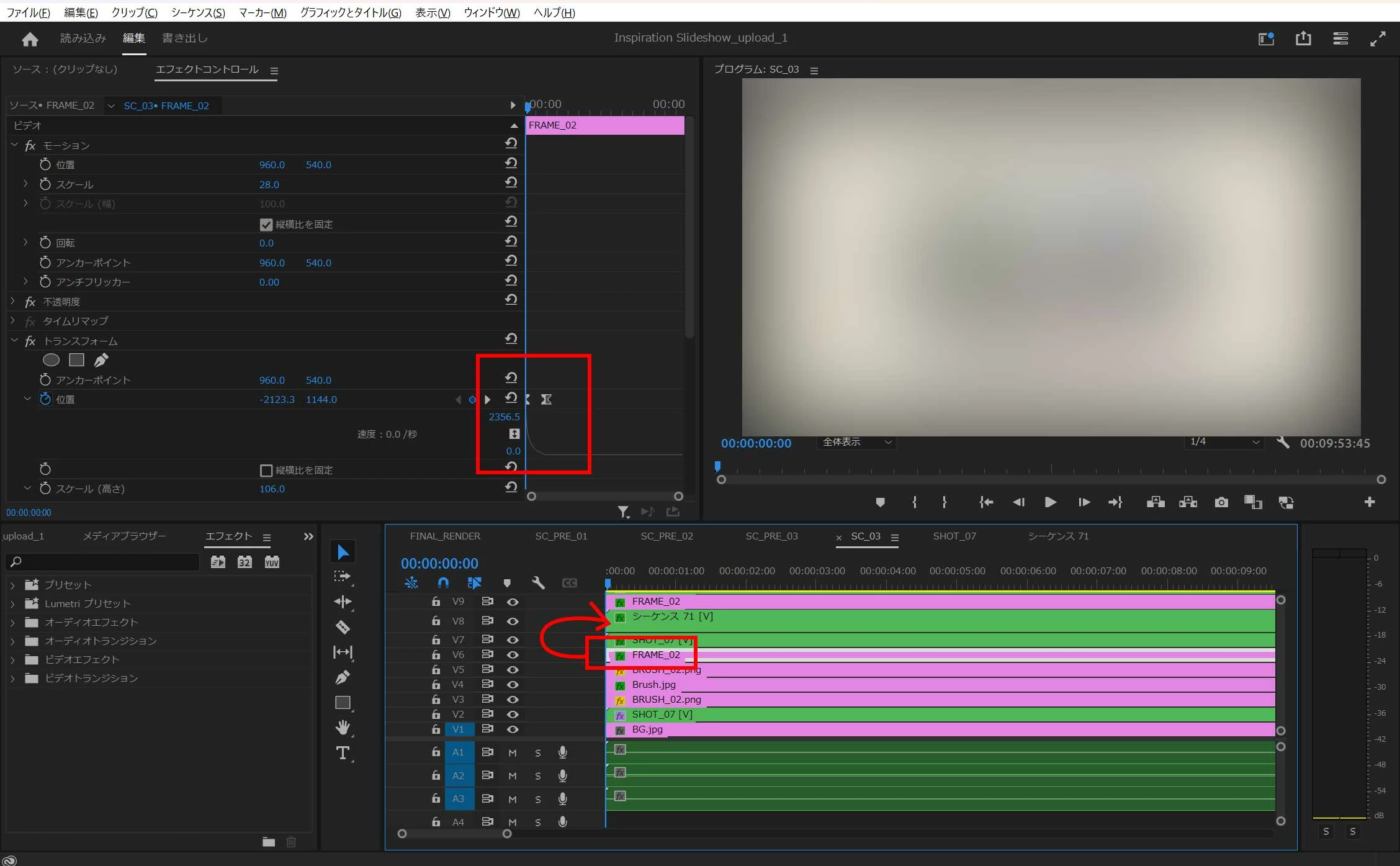Select the Hand tool
This screenshot has height=866, width=1400.
pyautogui.click(x=343, y=727)
